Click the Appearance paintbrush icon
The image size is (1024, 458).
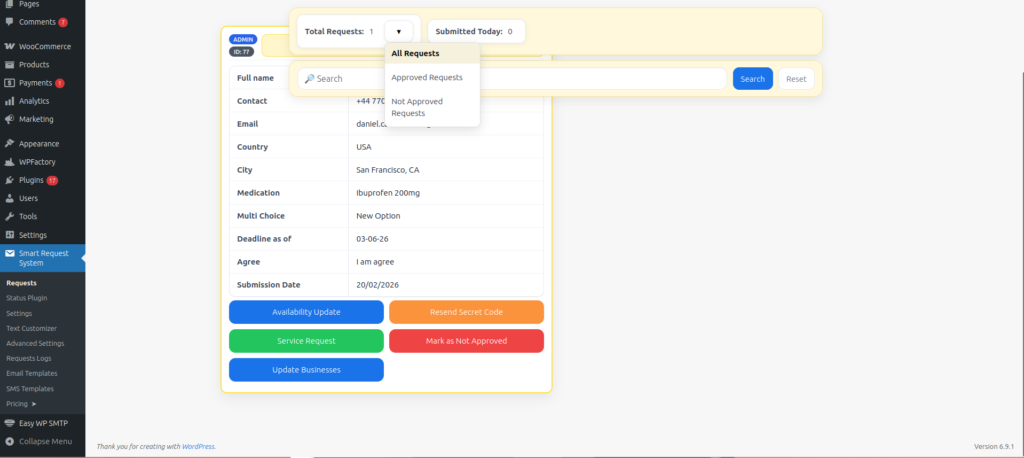click(10, 143)
